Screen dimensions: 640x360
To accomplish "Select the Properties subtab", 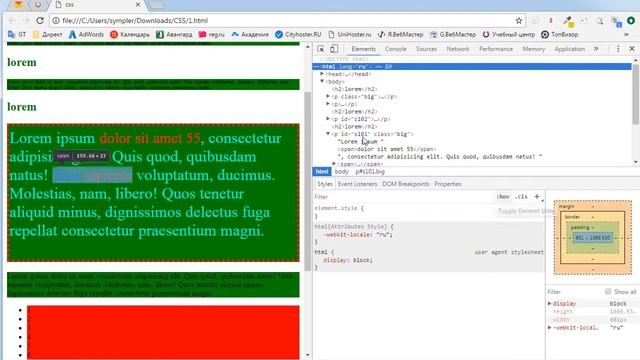I will (448, 184).
